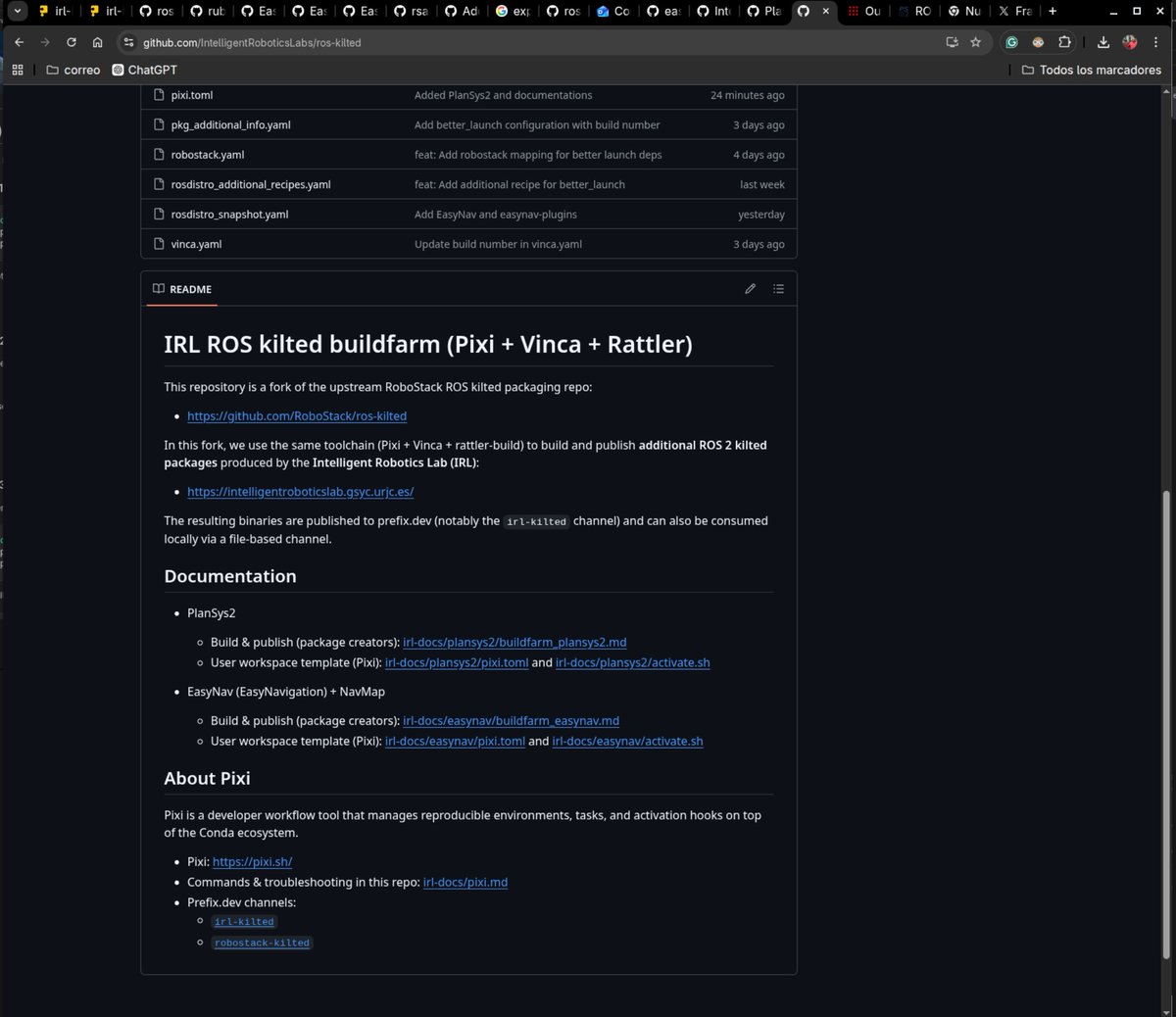Open a new tab with the plus button
The height and width of the screenshot is (1017, 1176).
point(1053,12)
